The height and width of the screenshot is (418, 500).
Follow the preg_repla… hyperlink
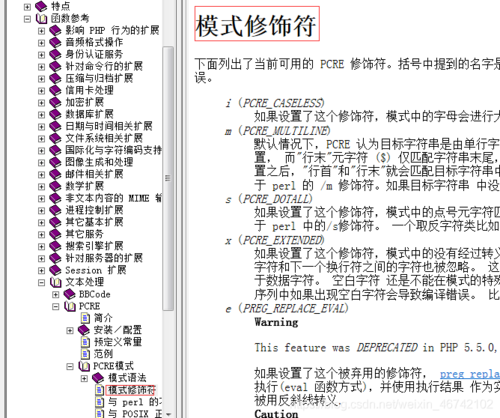tap(470, 374)
